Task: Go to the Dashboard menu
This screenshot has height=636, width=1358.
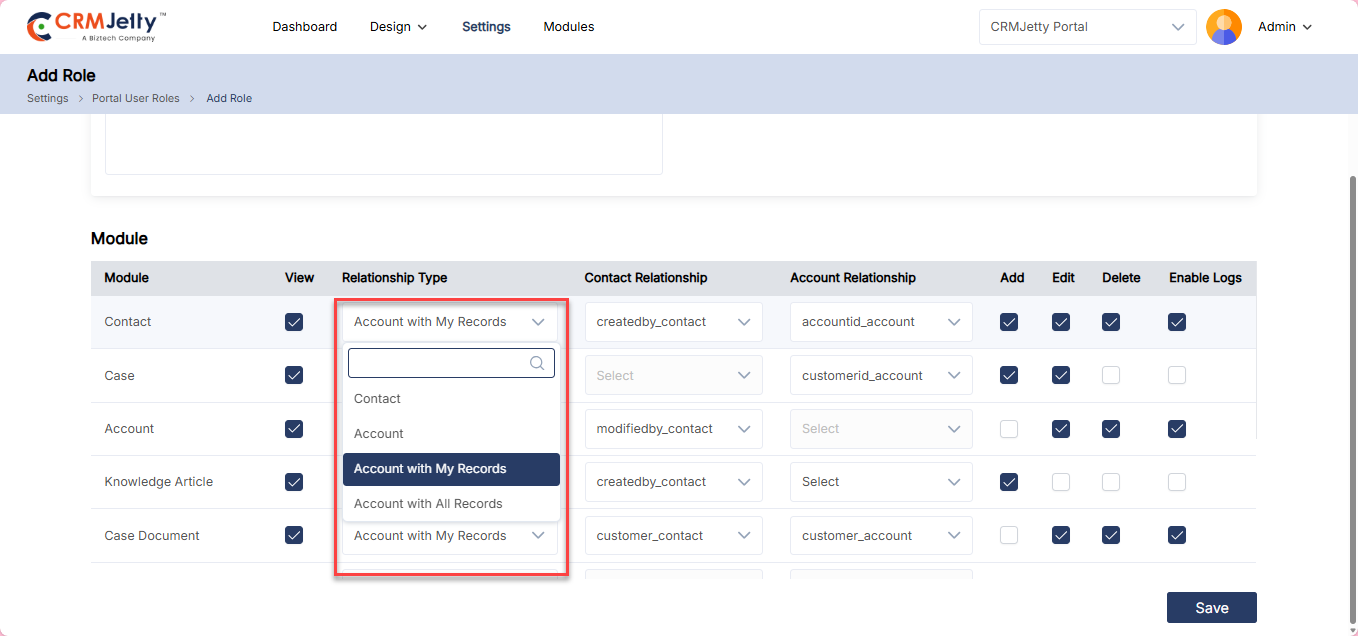Action: tap(304, 27)
